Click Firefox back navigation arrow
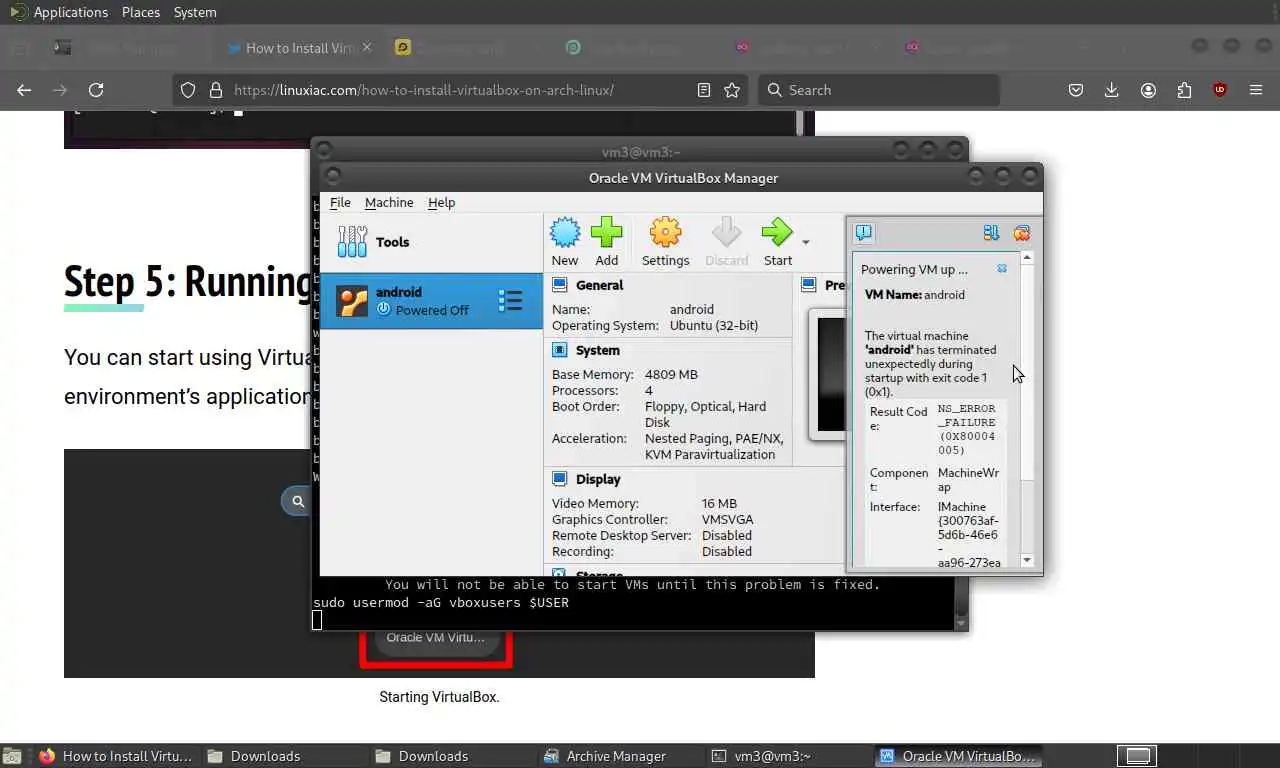 point(24,90)
